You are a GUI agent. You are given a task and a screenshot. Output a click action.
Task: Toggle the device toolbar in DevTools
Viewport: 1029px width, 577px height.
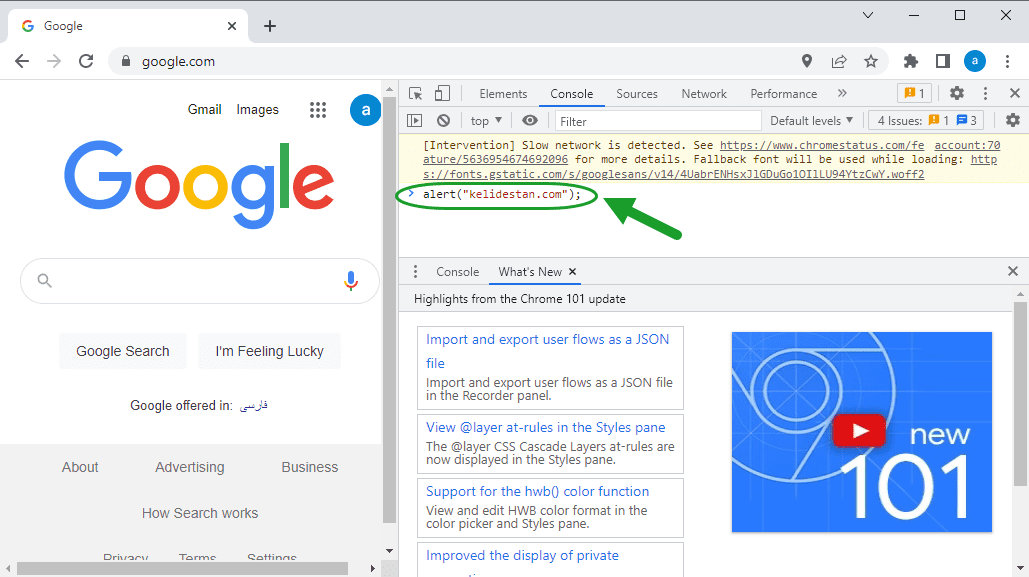coord(442,93)
